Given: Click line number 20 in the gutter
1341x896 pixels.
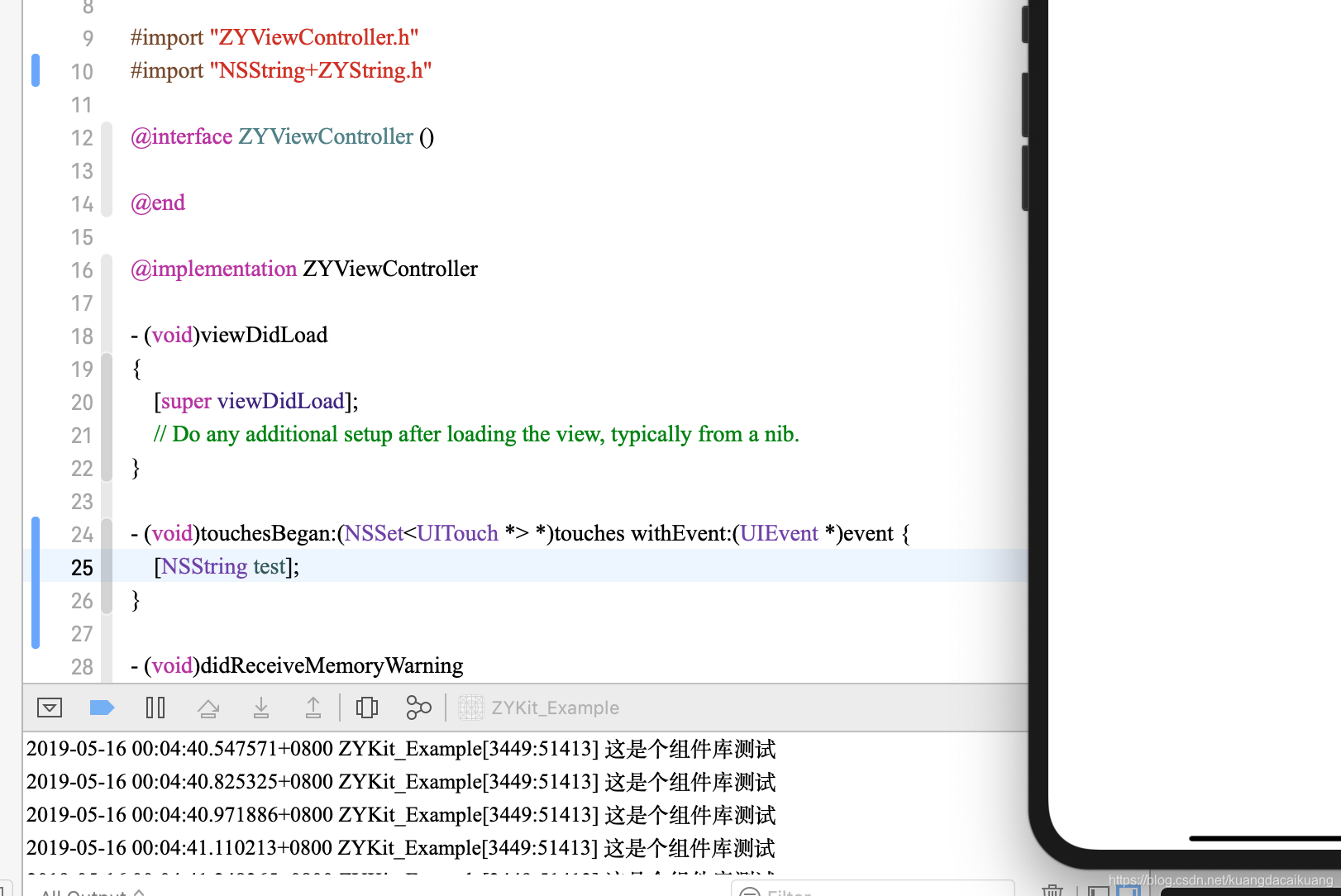Looking at the screenshot, I should pyautogui.click(x=82, y=403).
